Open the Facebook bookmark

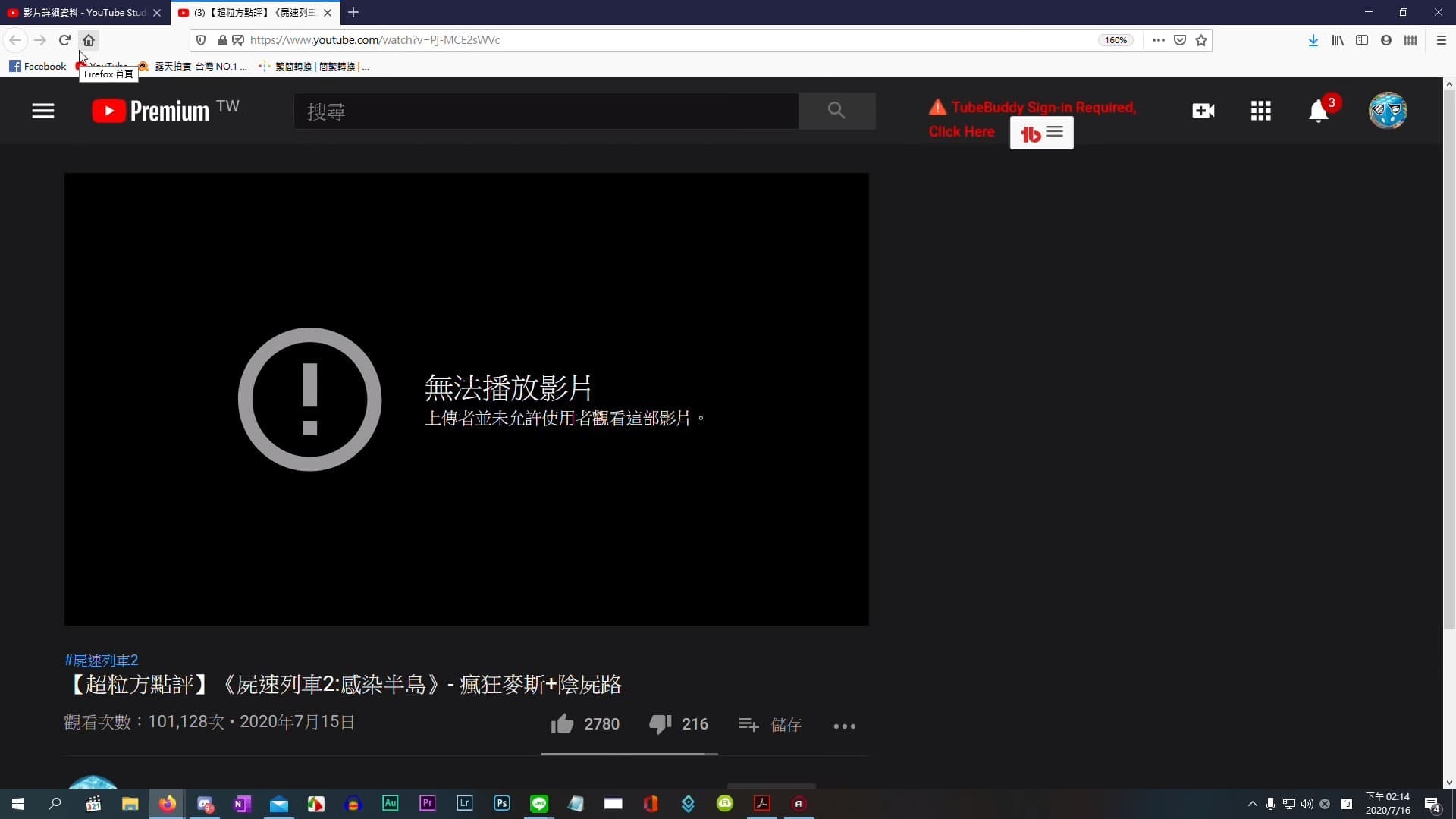tap(38, 66)
